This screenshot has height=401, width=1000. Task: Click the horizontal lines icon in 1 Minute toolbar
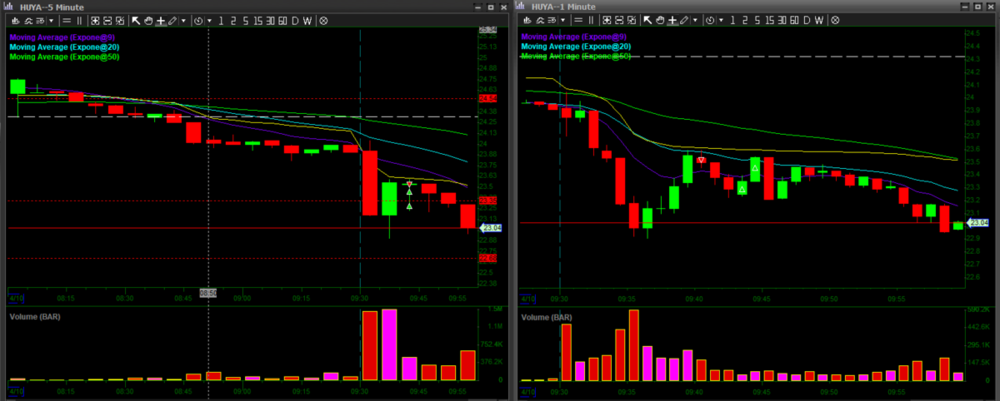pos(578,21)
